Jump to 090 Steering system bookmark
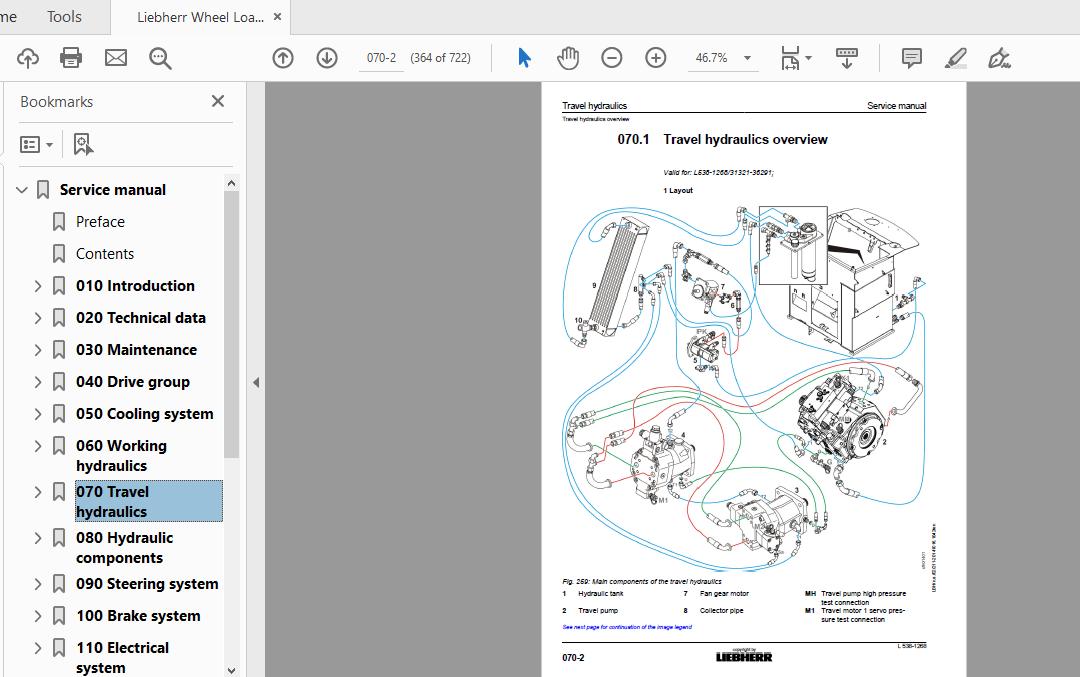 (x=147, y=584)
